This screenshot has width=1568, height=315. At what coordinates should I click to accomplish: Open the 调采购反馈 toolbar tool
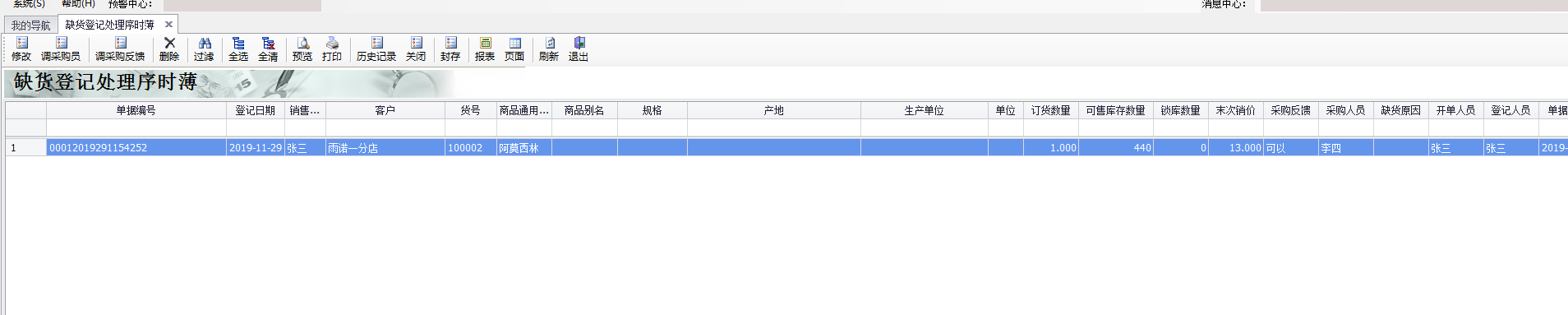(120, 49)
